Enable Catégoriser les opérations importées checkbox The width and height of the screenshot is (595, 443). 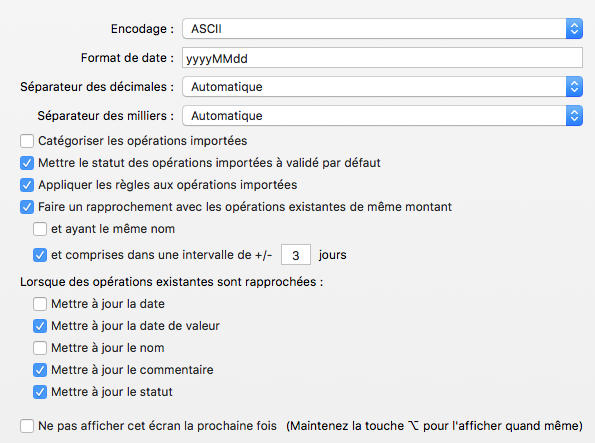click(27, 141)
